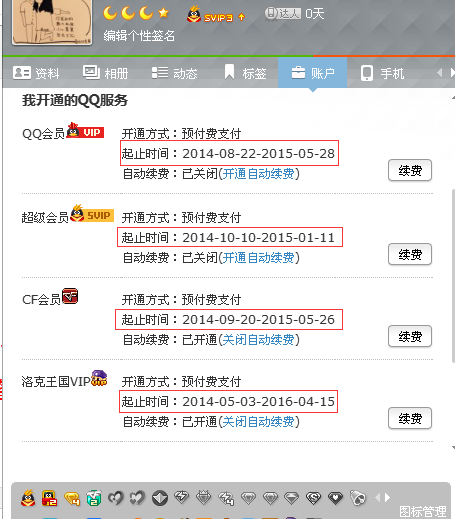This screenshot has height=519, width=455.
Task: Show next icons in bottom icon bar
Action: pyautogui.click(x=387, y=498)
